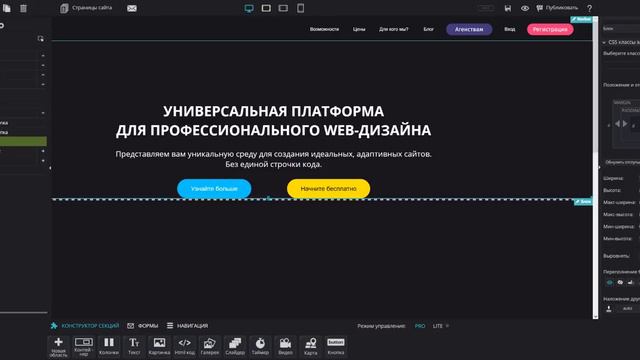Click the selection icon in left panel

pos(40,38)
